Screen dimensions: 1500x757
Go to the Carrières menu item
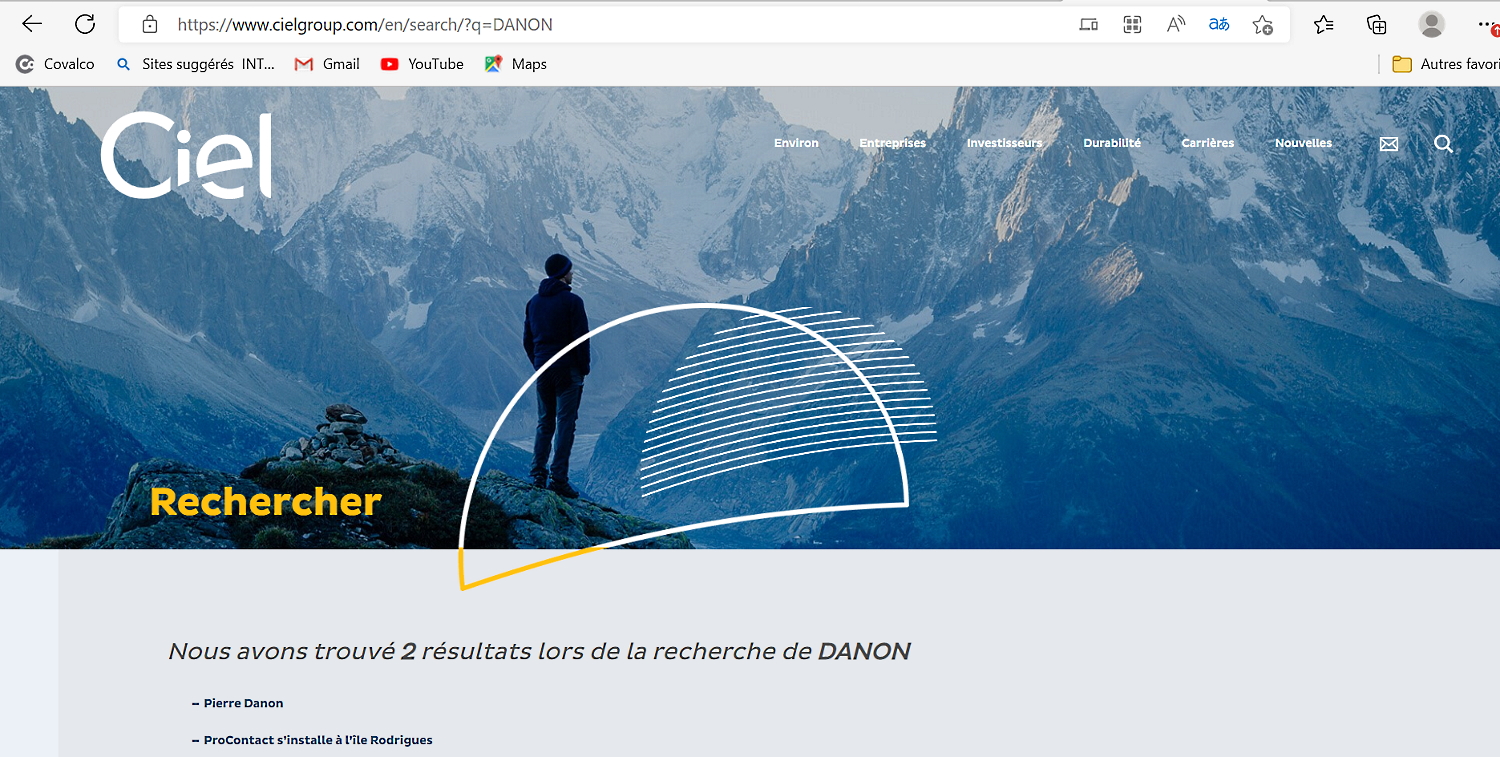(x=1207, y=143)
